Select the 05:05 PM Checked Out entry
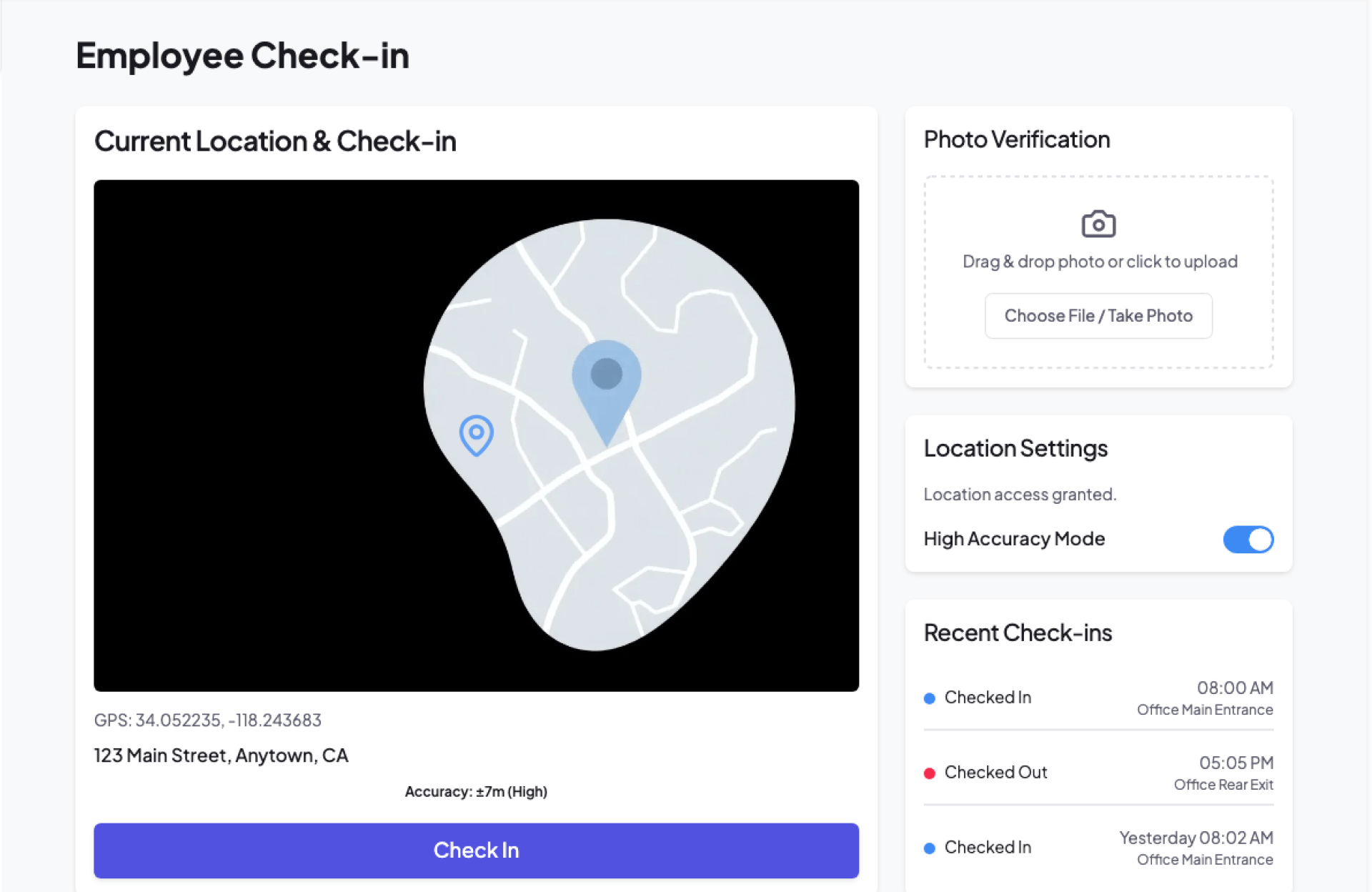Screen dimensions: 1372x892 point(1098,773)
